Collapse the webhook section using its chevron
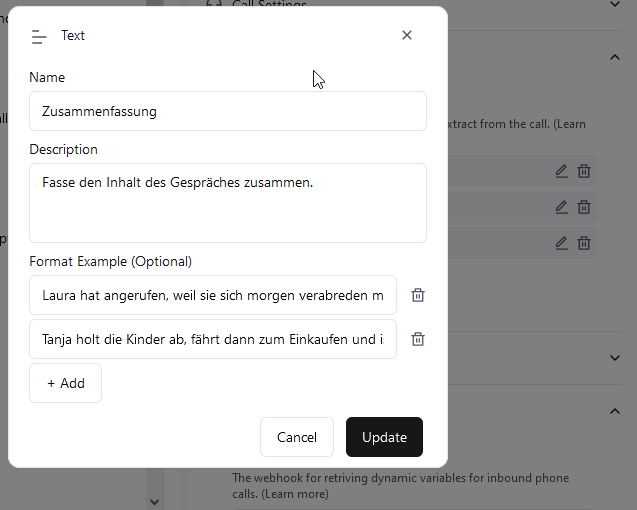The image size is (637, 510). pyautogui.click(x=614, y=411)
